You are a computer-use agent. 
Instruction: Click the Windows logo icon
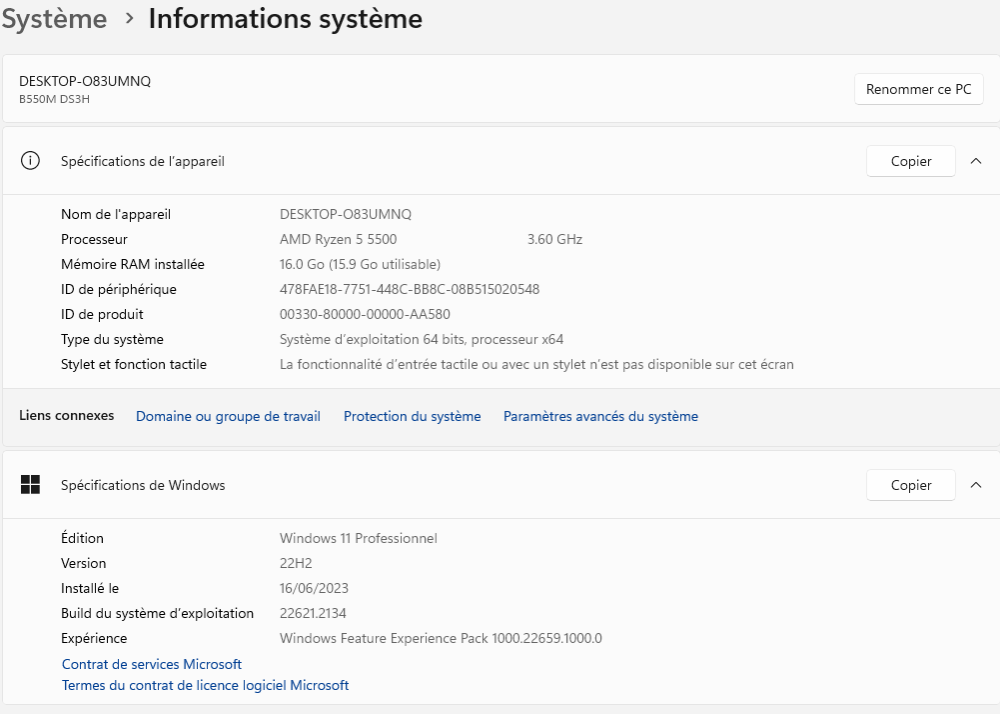coord(30,485)
